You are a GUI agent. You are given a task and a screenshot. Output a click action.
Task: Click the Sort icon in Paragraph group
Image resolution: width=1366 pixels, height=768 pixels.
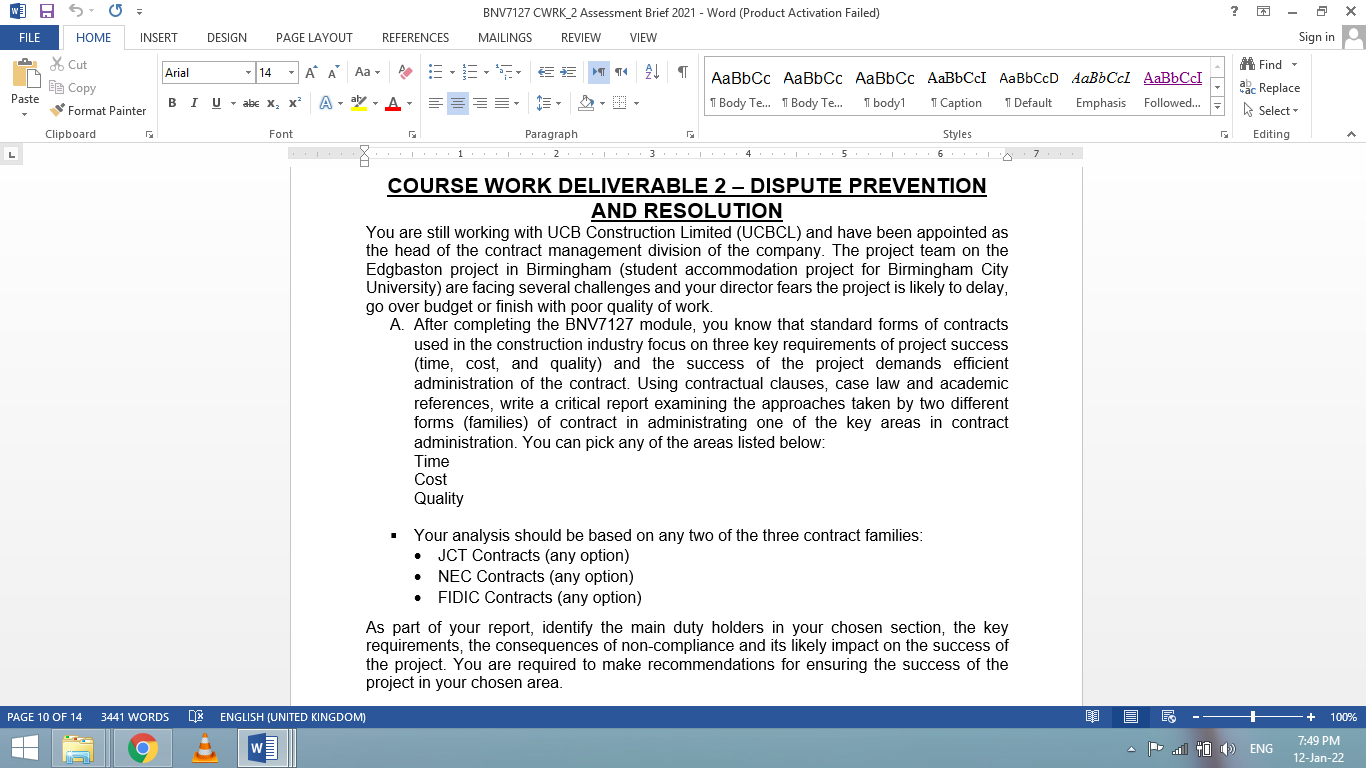pos(651,73)
